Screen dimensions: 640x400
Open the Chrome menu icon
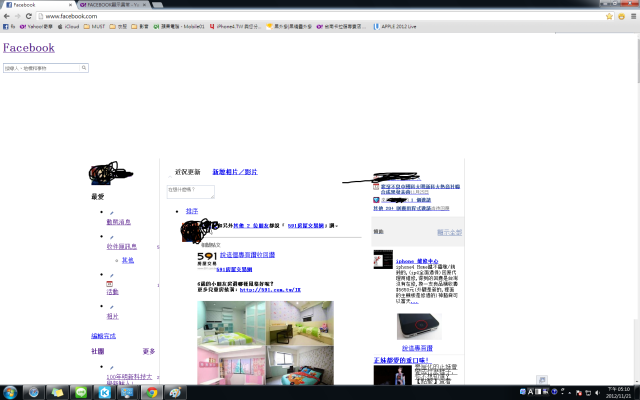coord(633,16)
